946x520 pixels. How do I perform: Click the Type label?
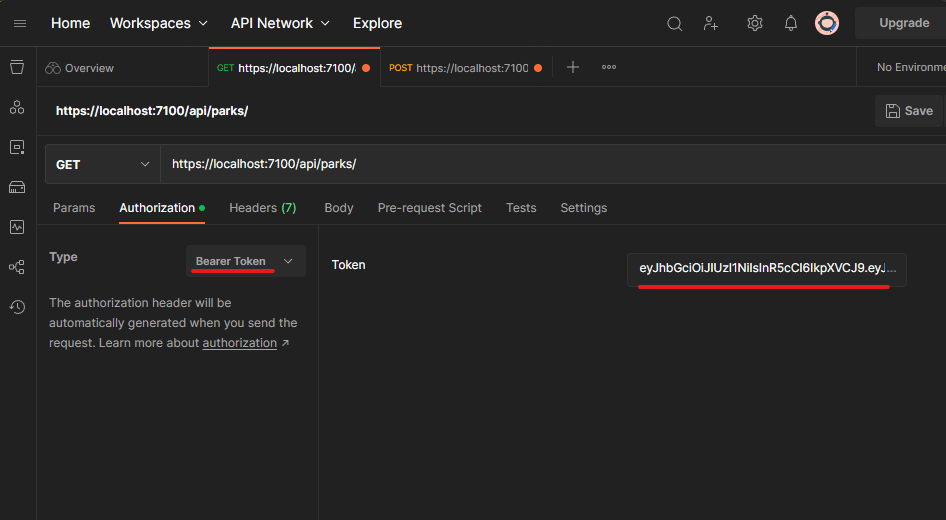coord(63,258)
